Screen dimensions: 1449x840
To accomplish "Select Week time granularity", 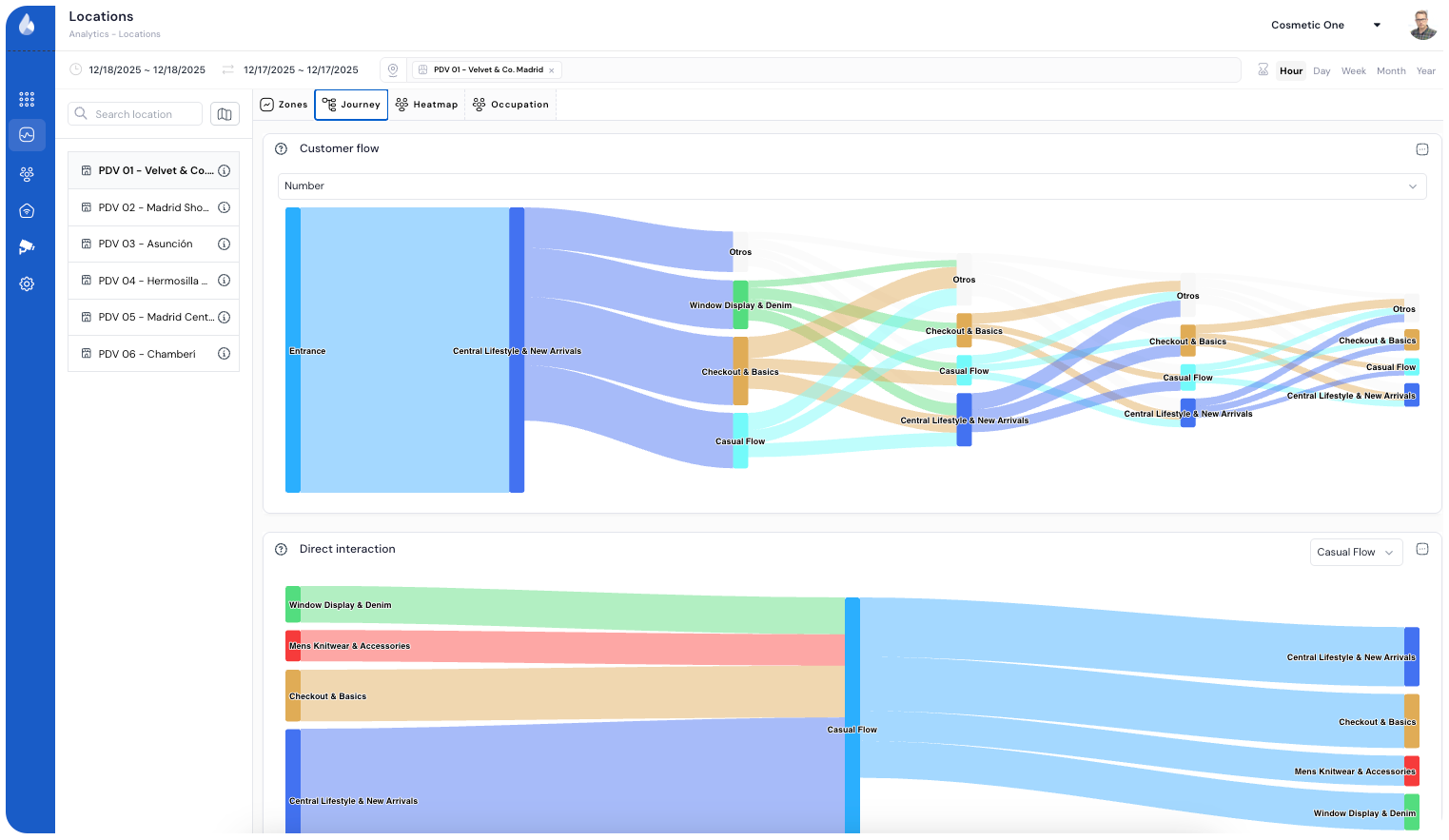I will [1353, 71].
